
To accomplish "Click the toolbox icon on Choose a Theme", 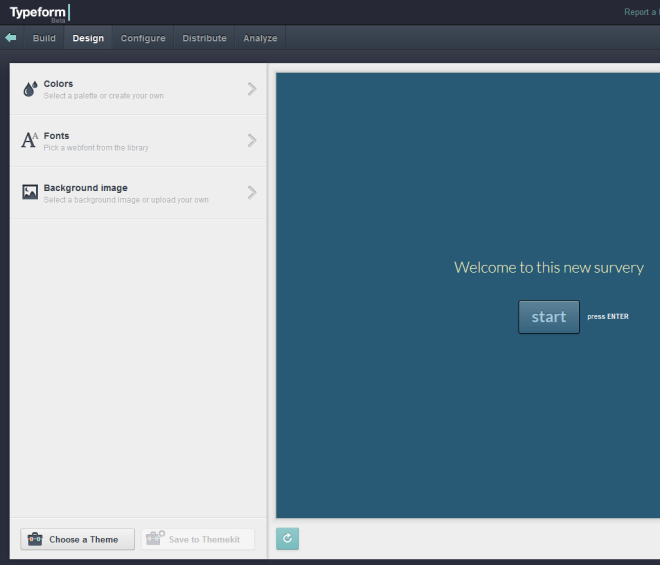I will click(x=36, y=540).
